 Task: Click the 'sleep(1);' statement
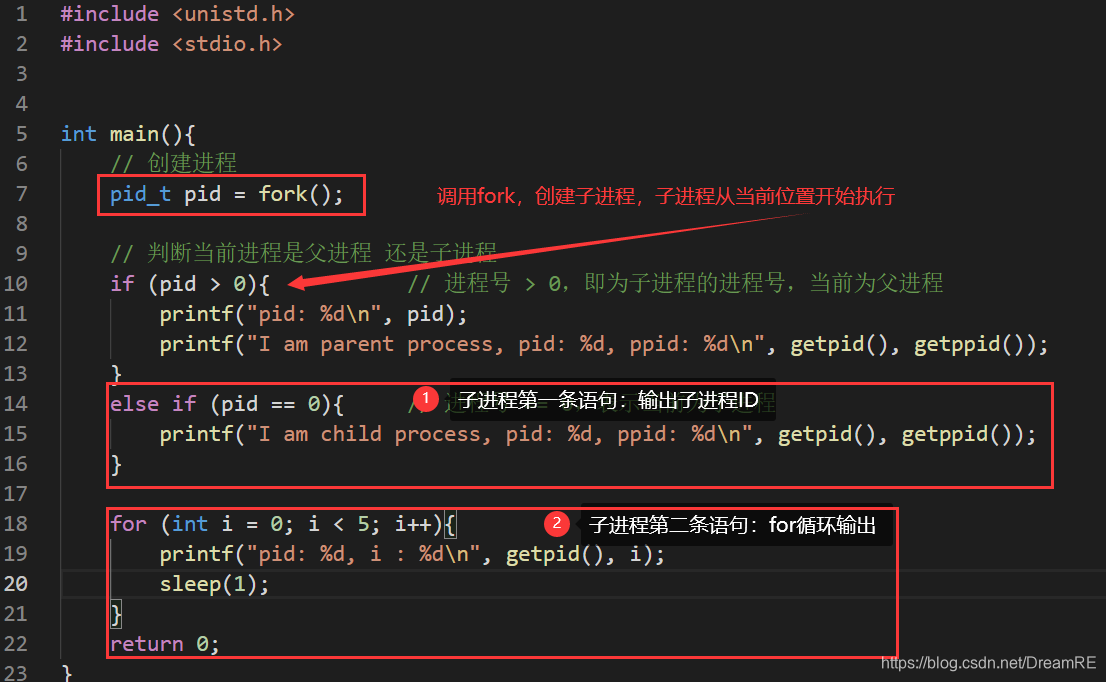[214, 584]
